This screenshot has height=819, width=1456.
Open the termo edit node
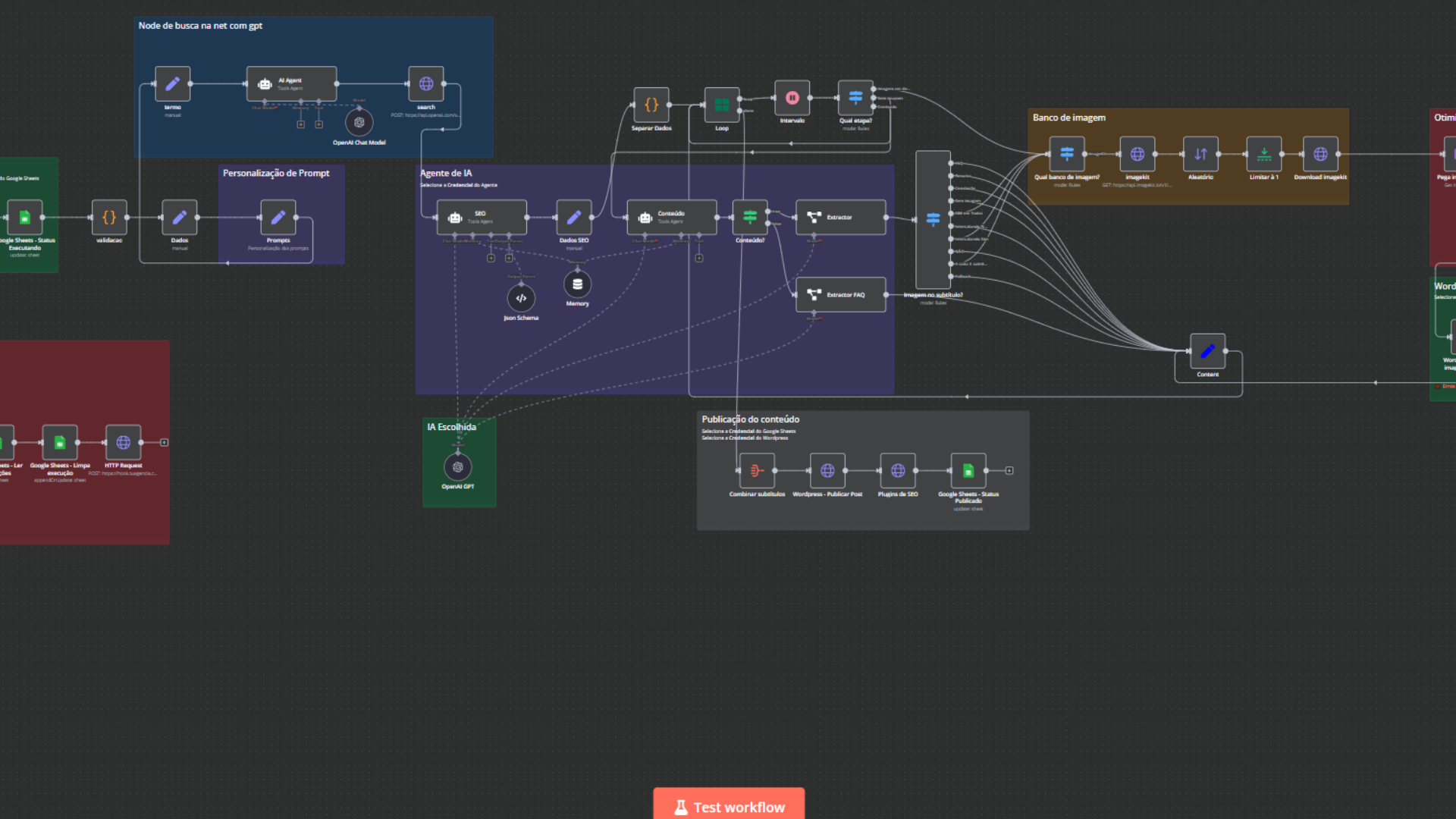point(173,84)
